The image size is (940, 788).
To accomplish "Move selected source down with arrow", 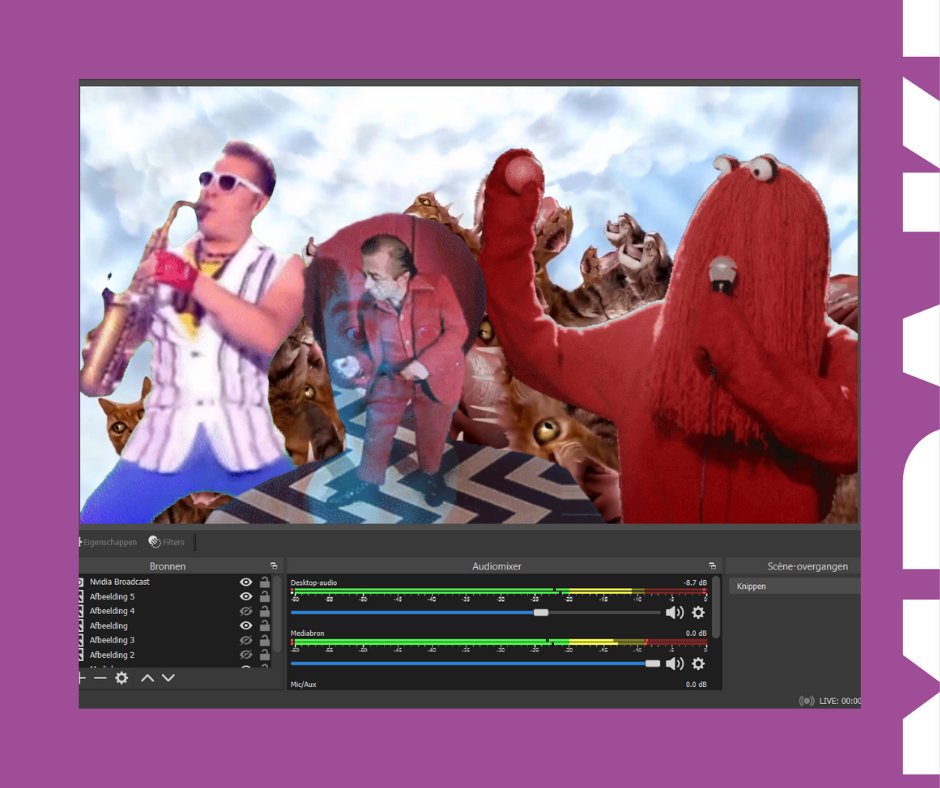I will 168,678.
